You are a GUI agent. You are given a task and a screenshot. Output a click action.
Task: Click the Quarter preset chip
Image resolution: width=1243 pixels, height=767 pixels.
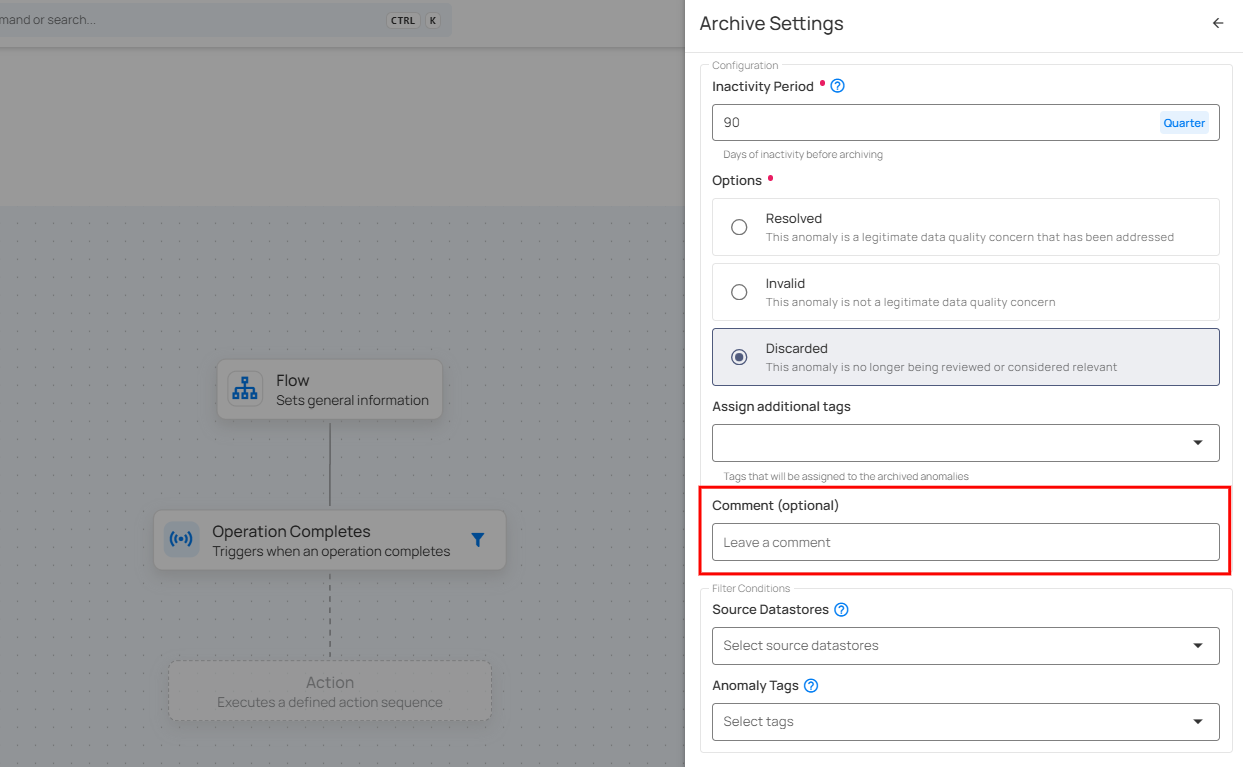point(1184,123)
